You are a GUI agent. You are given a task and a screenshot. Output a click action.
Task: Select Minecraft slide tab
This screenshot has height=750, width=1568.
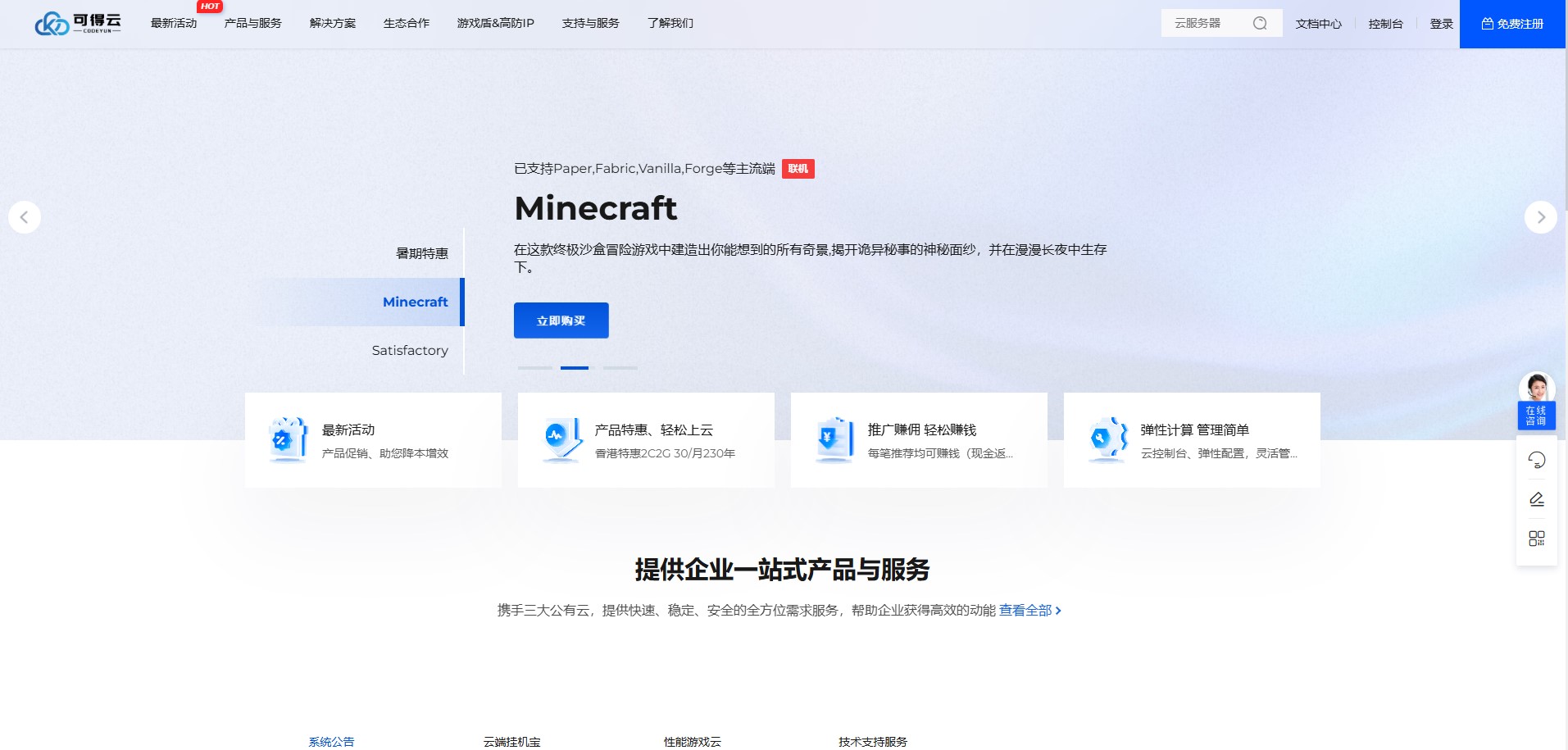point(416,302)
